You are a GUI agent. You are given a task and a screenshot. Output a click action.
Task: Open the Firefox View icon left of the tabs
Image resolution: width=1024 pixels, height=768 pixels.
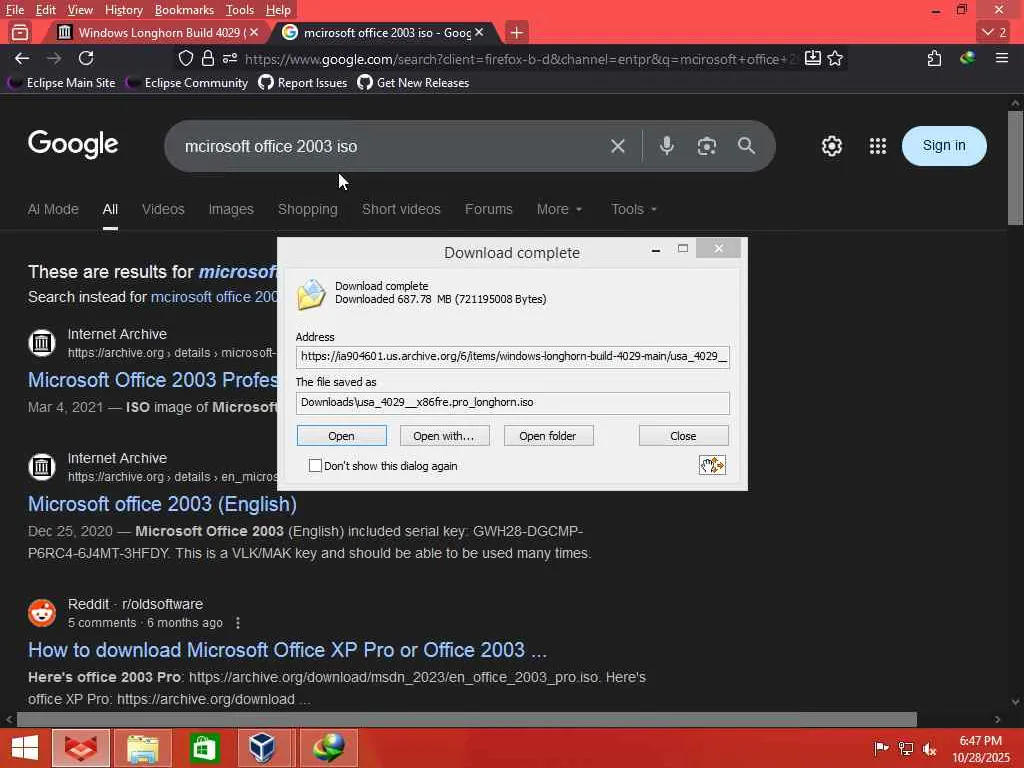(x=20, y=32)
